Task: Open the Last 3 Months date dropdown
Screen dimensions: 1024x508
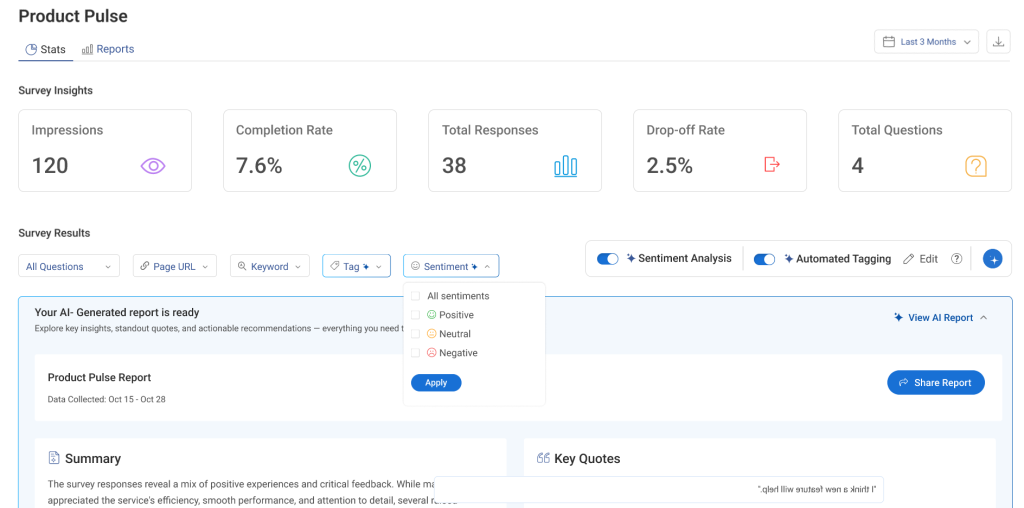Action: [x=926, y=42]
